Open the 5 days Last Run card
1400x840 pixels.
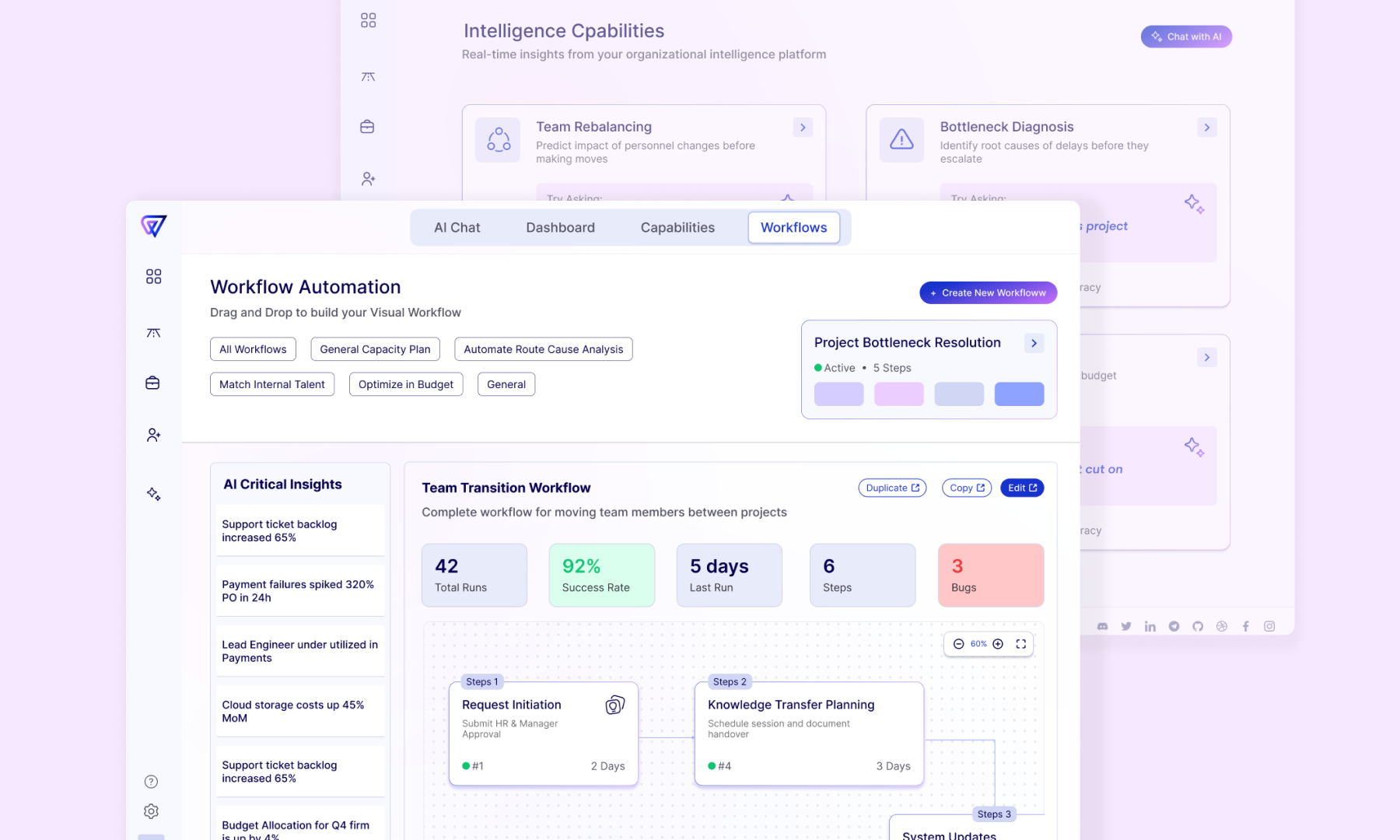(x=729, y=575)
